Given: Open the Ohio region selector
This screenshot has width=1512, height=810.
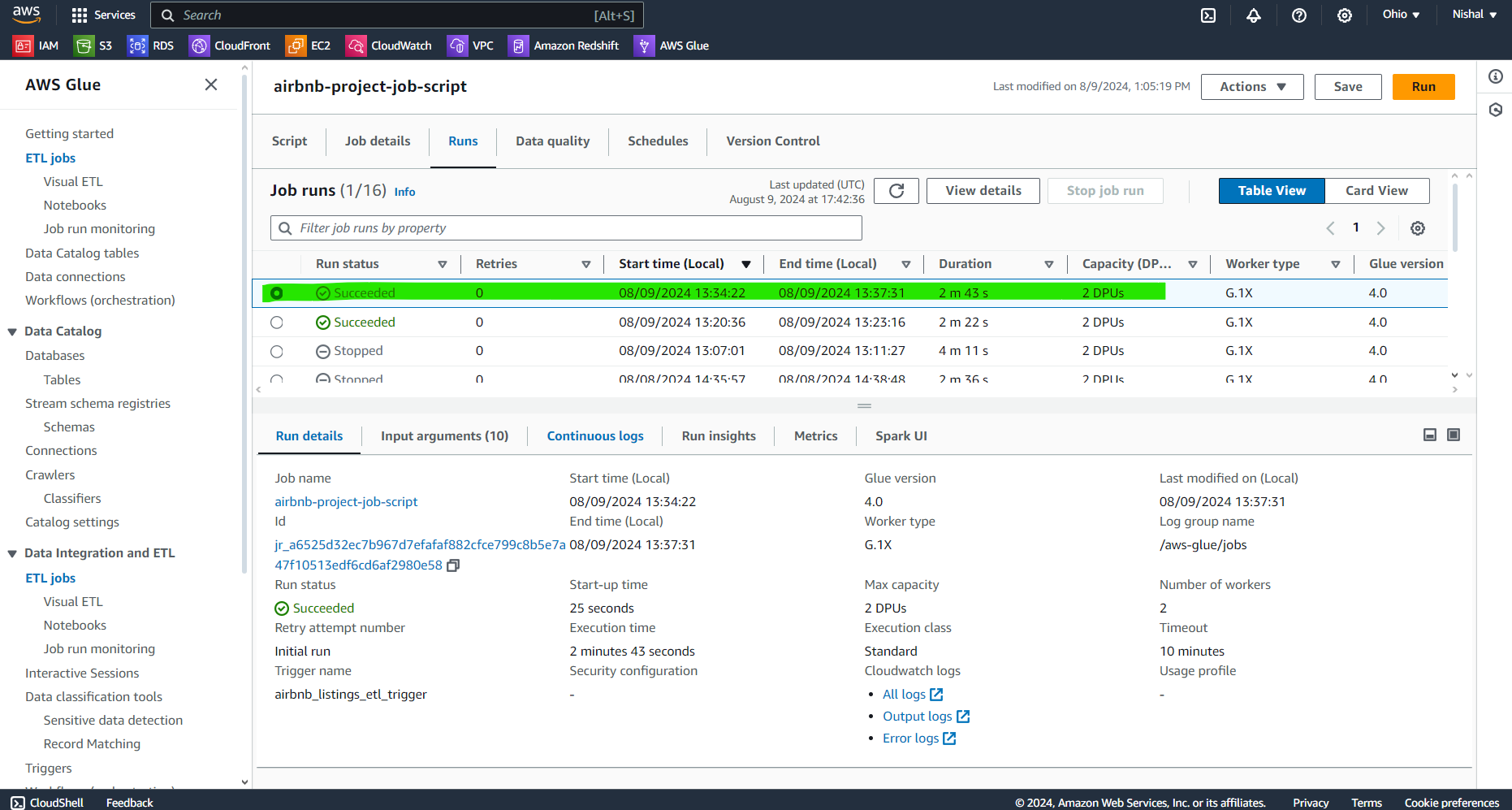Looking at the screenshot, I should click(x=1402, y=15).
